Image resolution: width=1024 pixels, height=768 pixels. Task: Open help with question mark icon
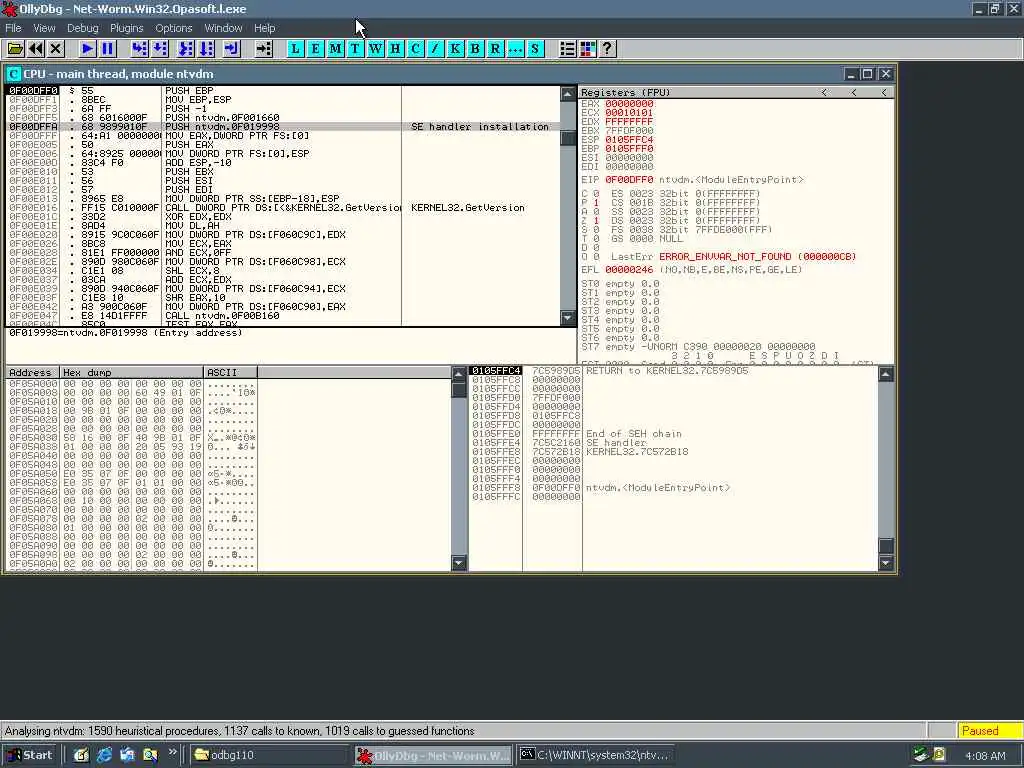click(607, 48)
